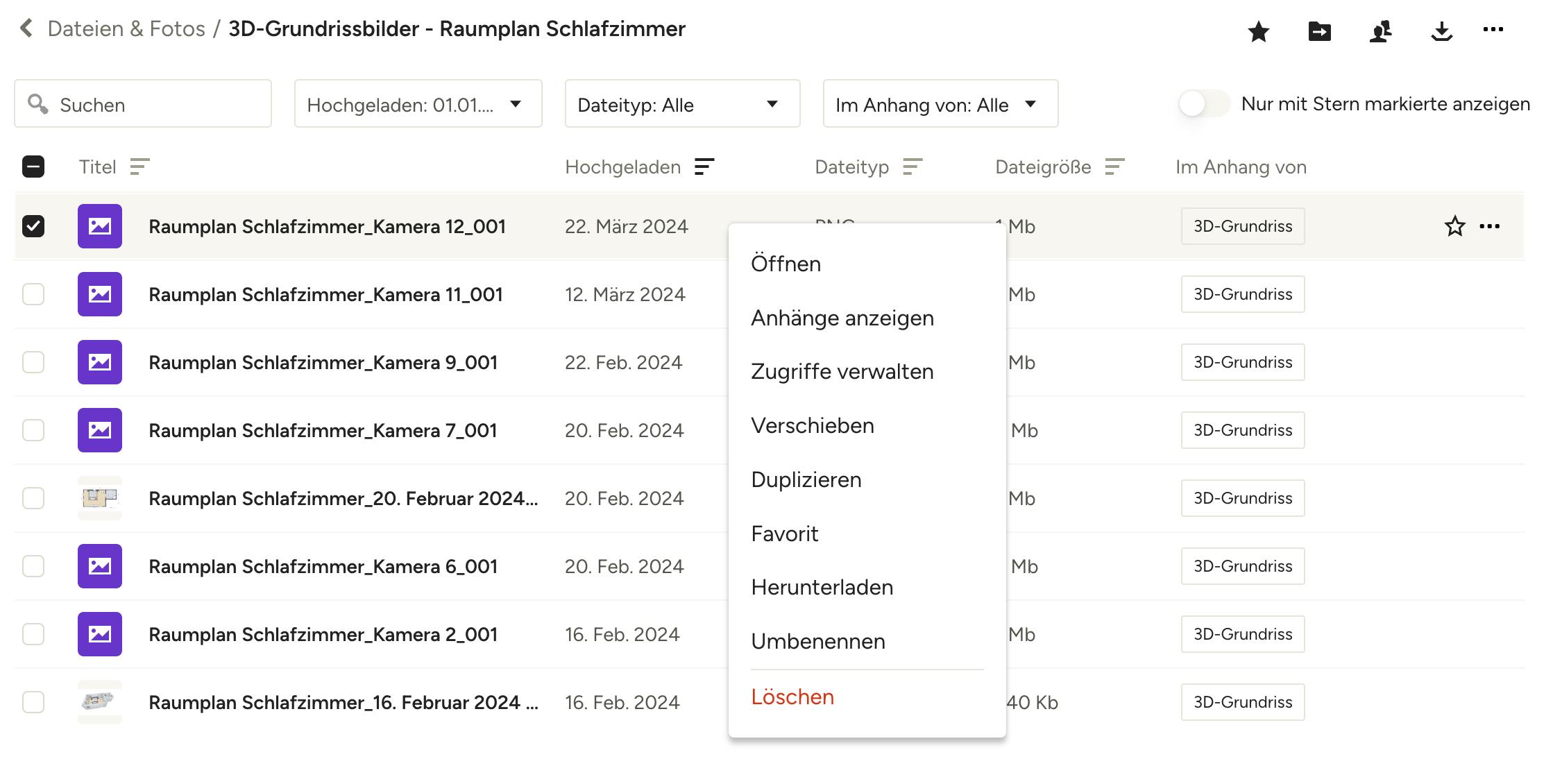
Task: Check the Kamera 2_001 checkbox
Action: (33, 634)
